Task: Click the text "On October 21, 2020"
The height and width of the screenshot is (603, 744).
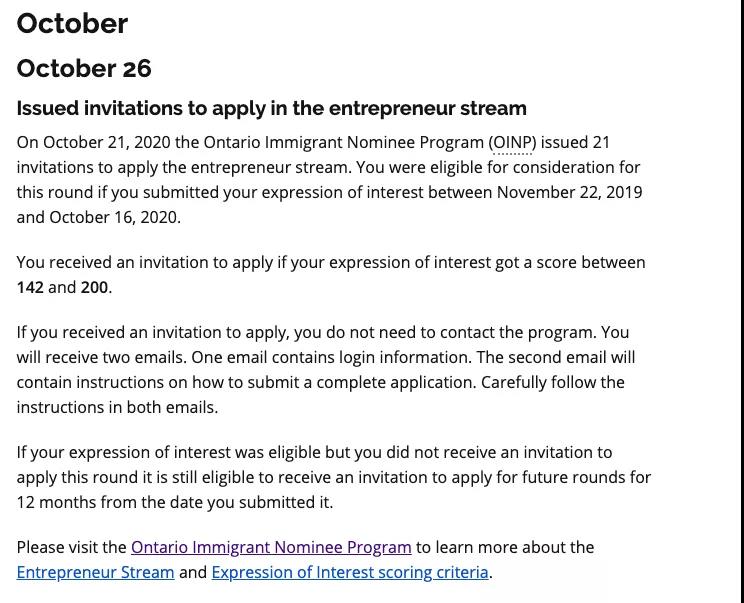Action: (x=94, y=143)
